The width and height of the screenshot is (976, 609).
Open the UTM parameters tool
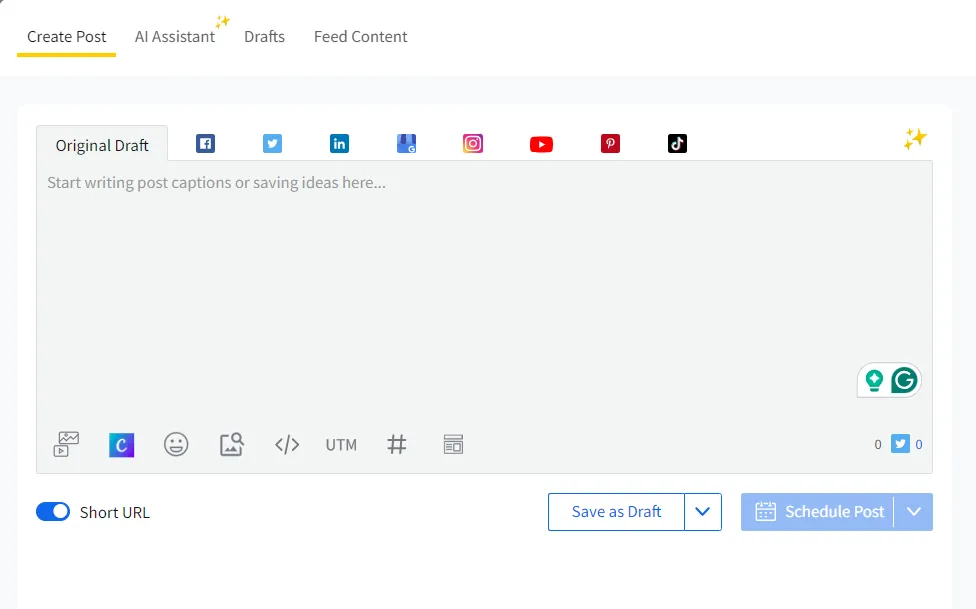coord(340,444)
